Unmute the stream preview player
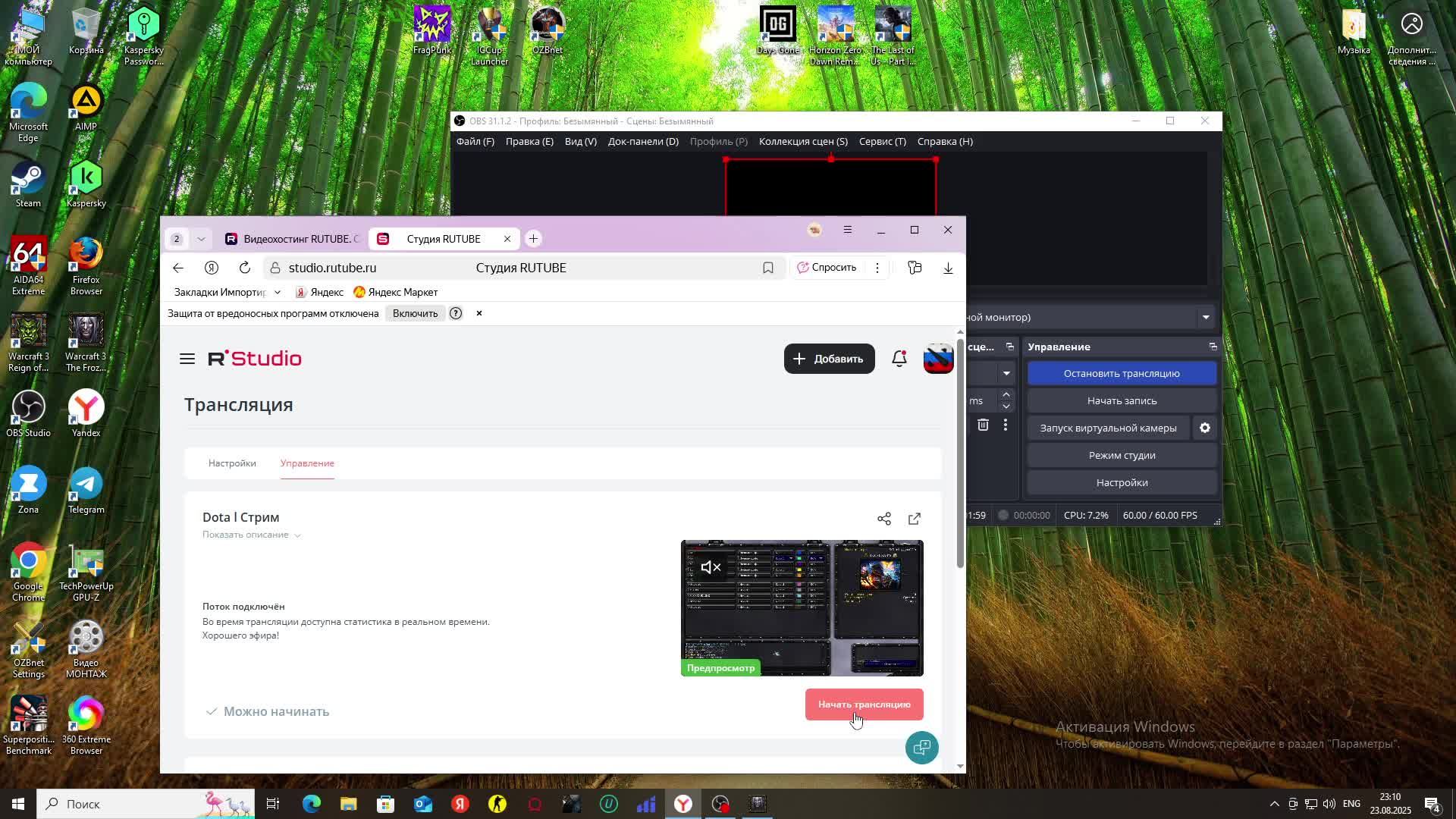The image size is (1456, 819). [x=711, y=567]
